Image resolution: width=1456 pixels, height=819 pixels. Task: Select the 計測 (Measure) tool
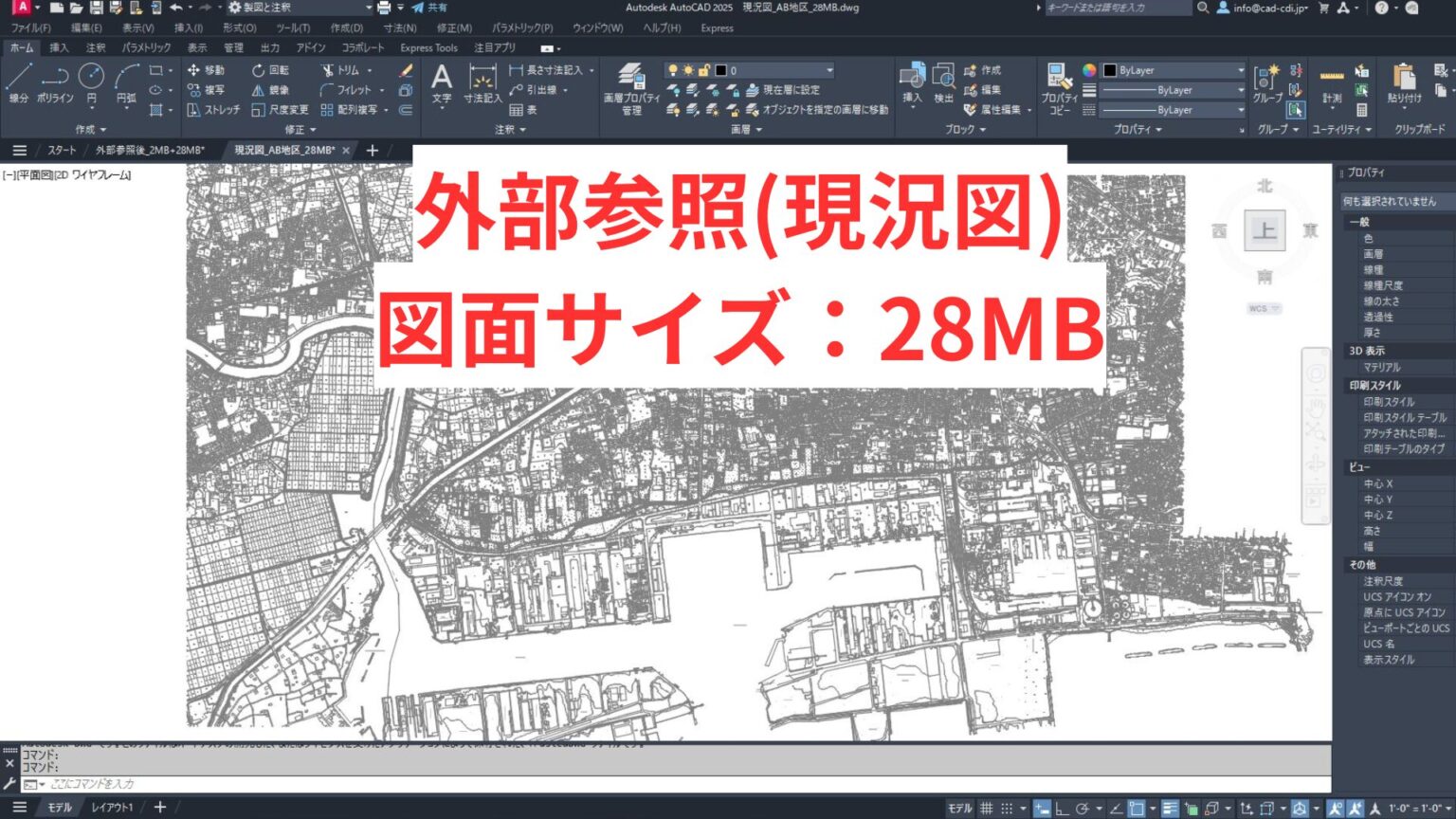[1332, 83]
